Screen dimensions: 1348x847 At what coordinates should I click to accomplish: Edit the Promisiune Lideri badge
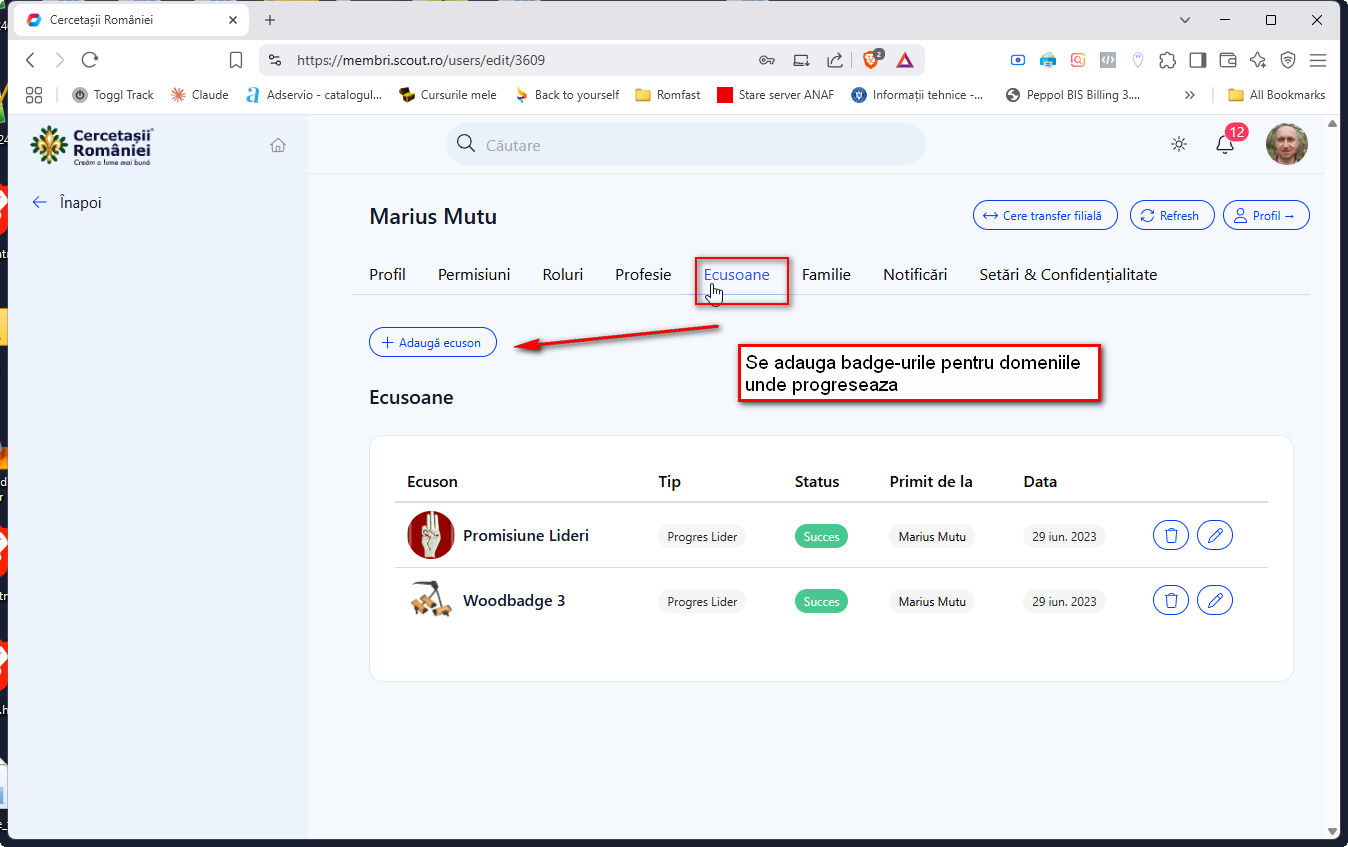coord(1215,536)
